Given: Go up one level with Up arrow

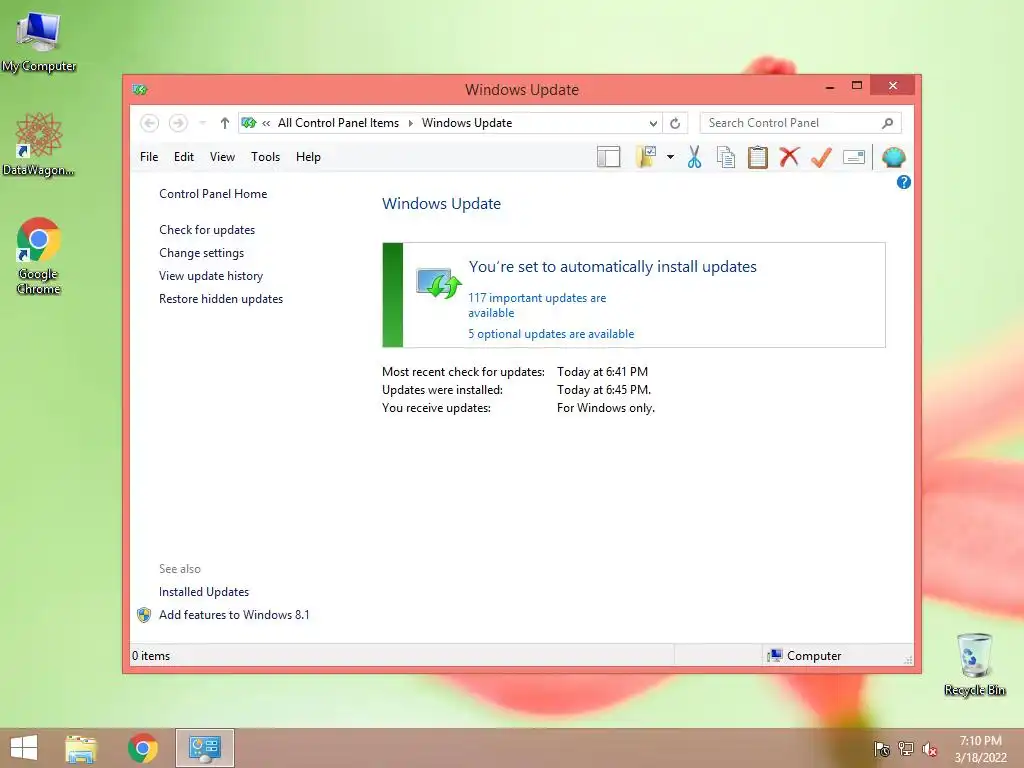Looking at the screenshot, I should point(225,123).
